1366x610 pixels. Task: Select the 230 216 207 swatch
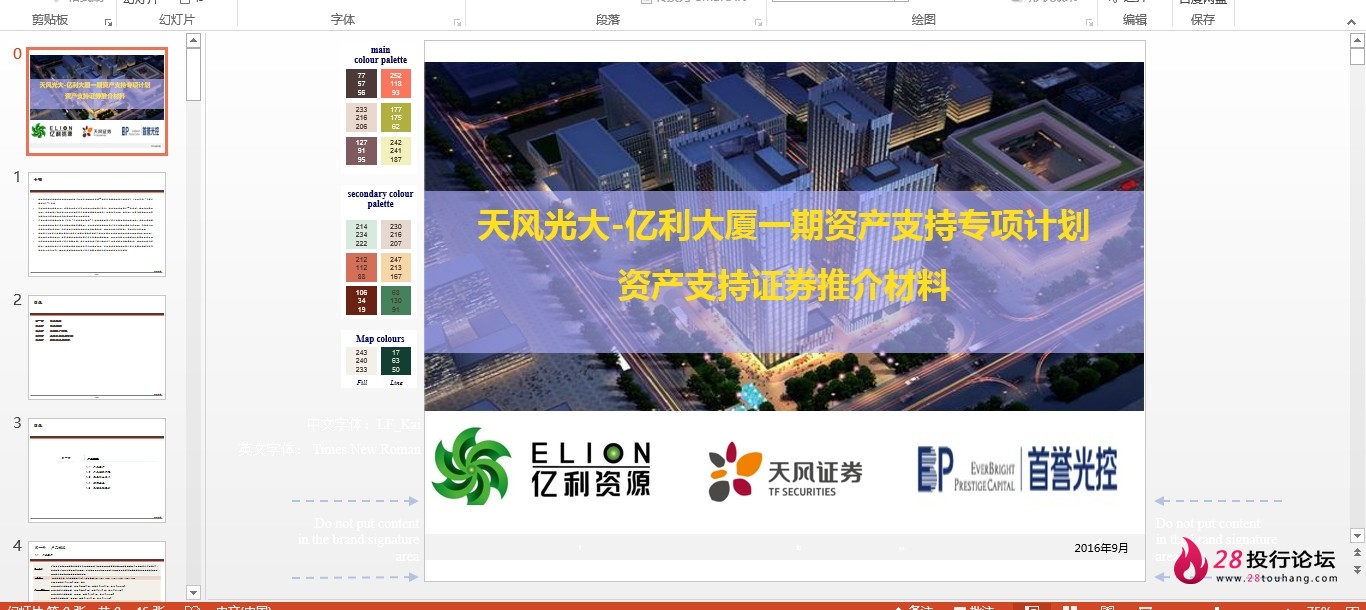point(396,235)
